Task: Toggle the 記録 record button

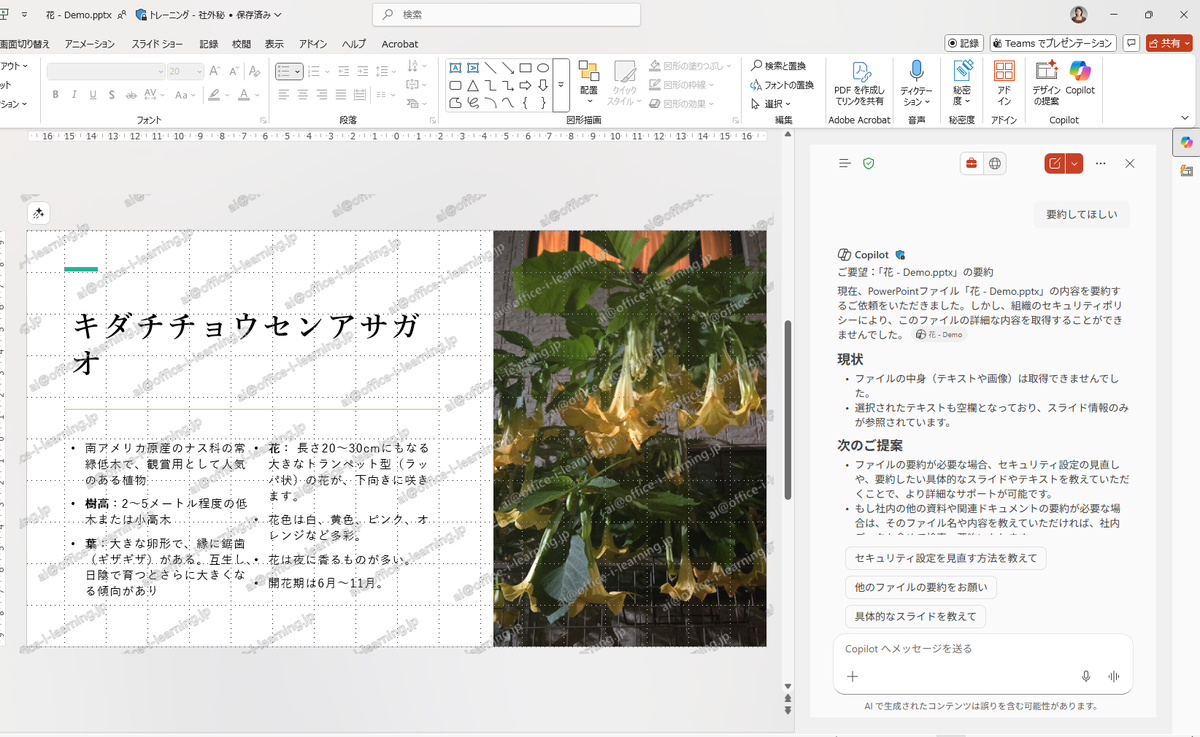Action: coord(964,43)
